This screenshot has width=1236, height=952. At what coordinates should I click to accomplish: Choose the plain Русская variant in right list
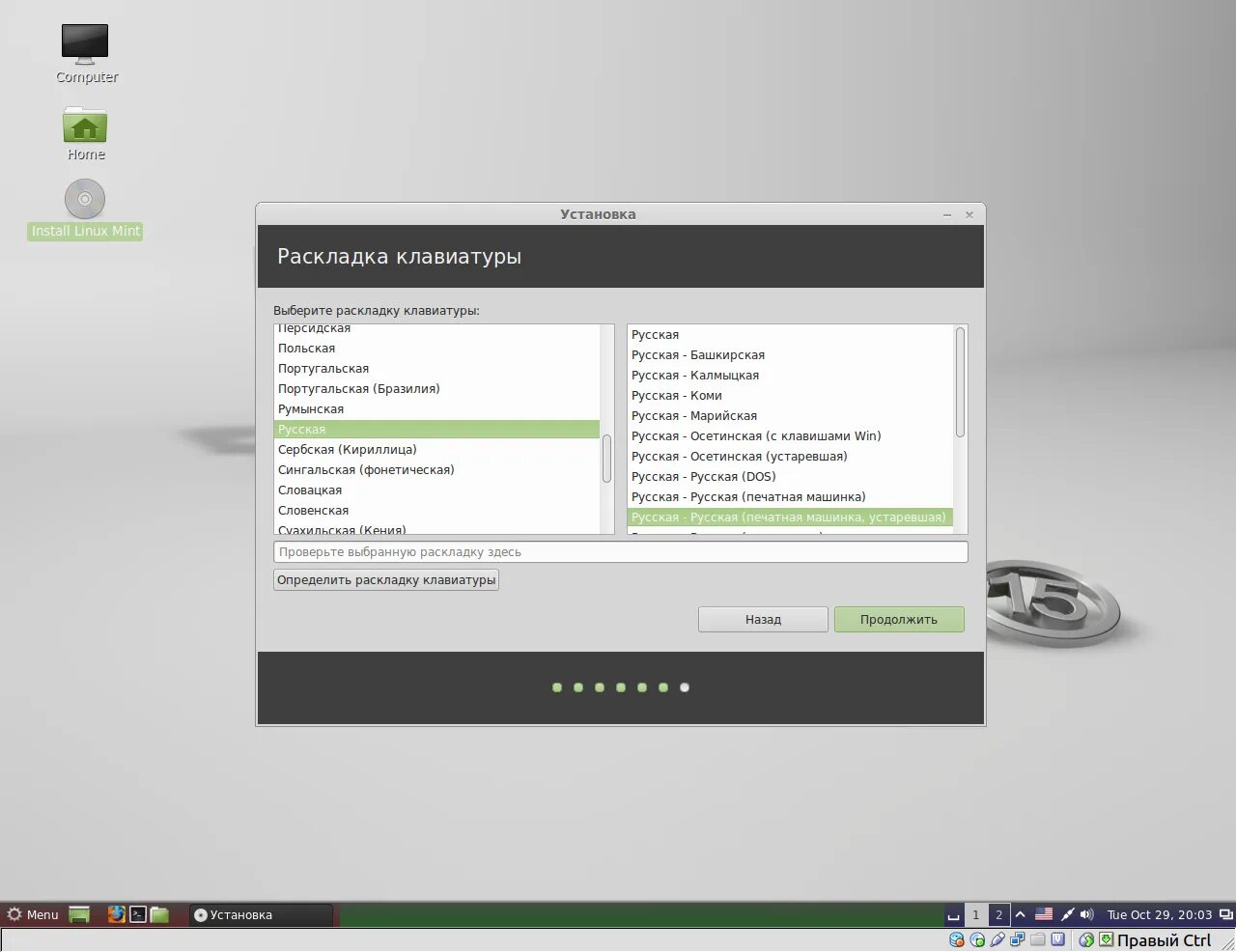click(790, 335)
